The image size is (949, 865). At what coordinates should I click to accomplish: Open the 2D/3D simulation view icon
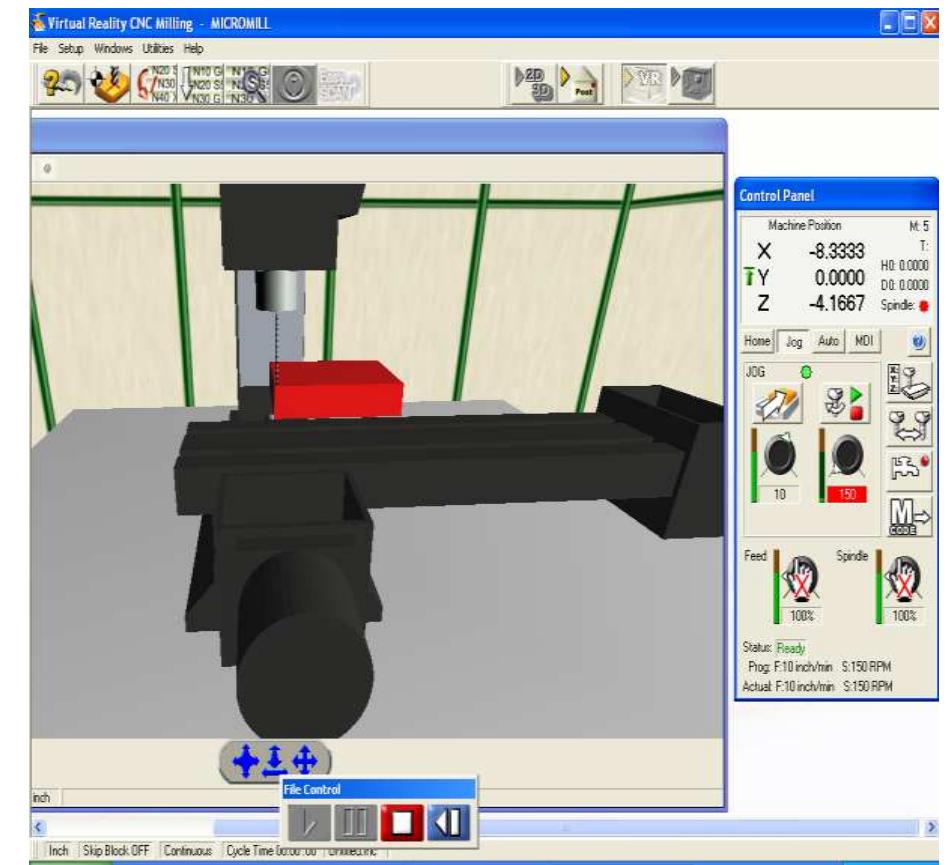(x=533, y=84)
